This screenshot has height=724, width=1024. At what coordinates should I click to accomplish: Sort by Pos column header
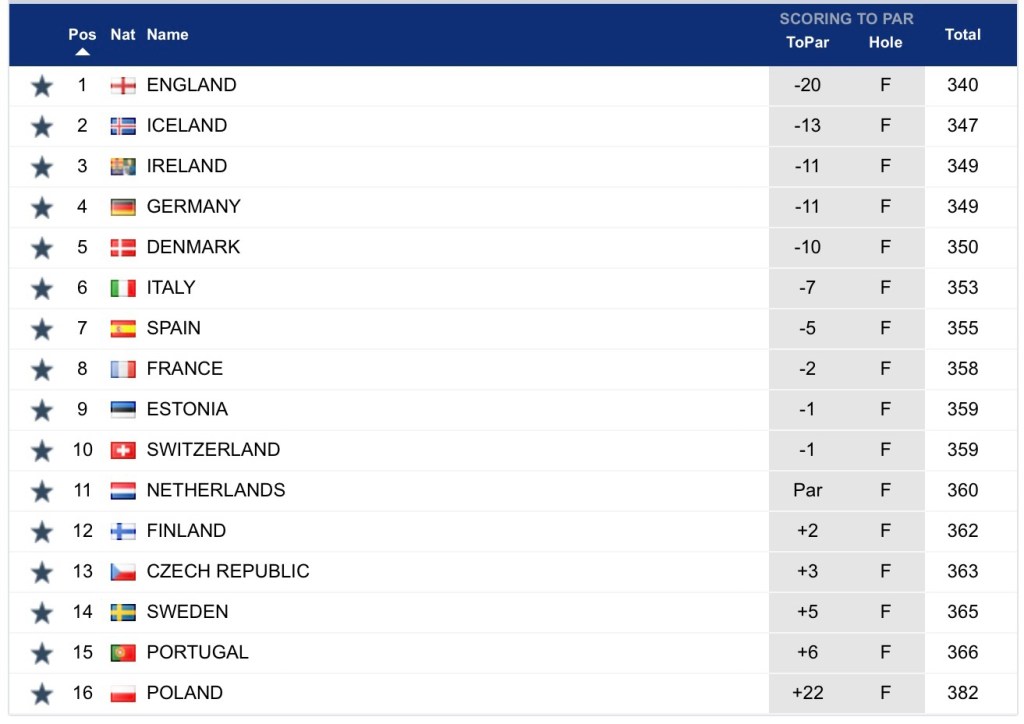point(82,34)
